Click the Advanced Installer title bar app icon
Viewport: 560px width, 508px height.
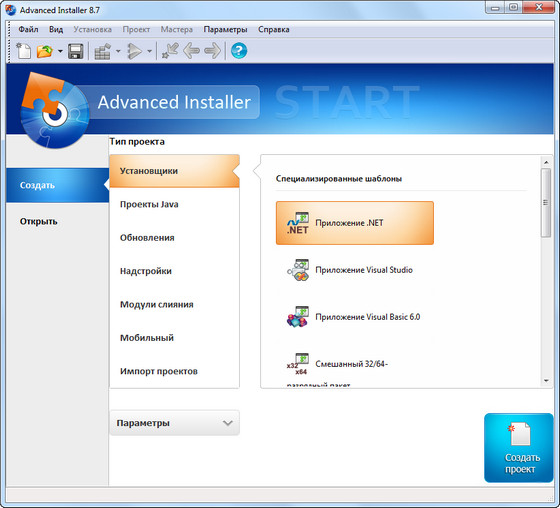(x=11, y=10)
